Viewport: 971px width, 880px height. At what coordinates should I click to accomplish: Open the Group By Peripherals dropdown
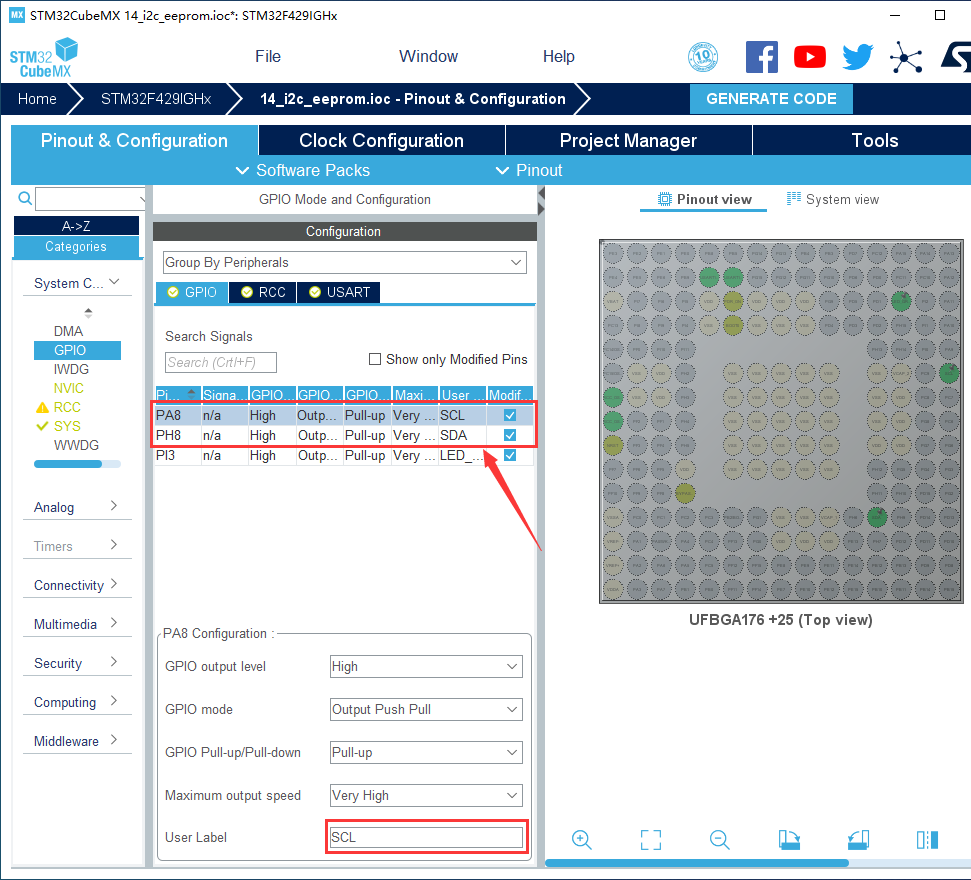(344, 263)
